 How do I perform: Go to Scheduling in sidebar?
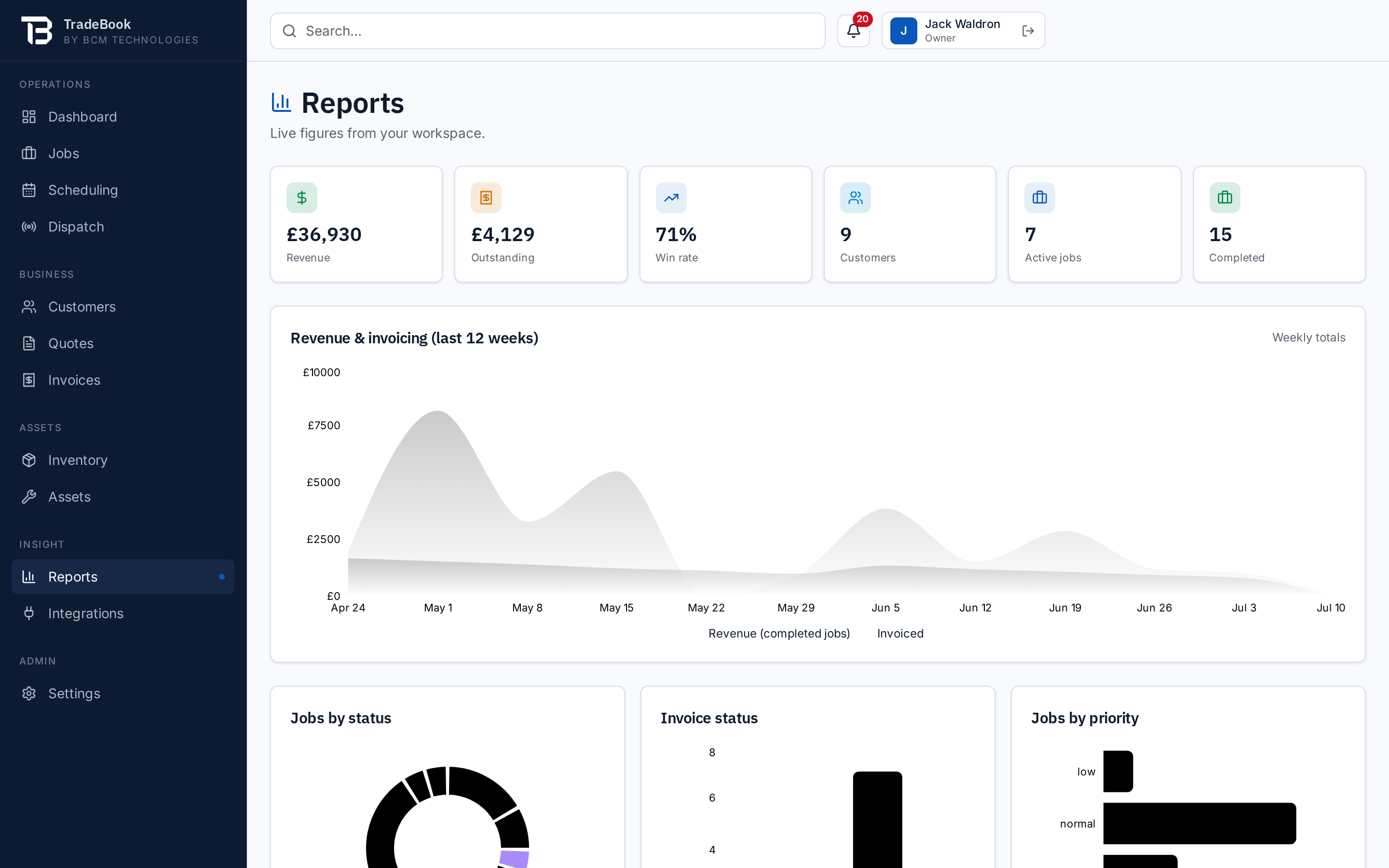[x=123, y=190]
